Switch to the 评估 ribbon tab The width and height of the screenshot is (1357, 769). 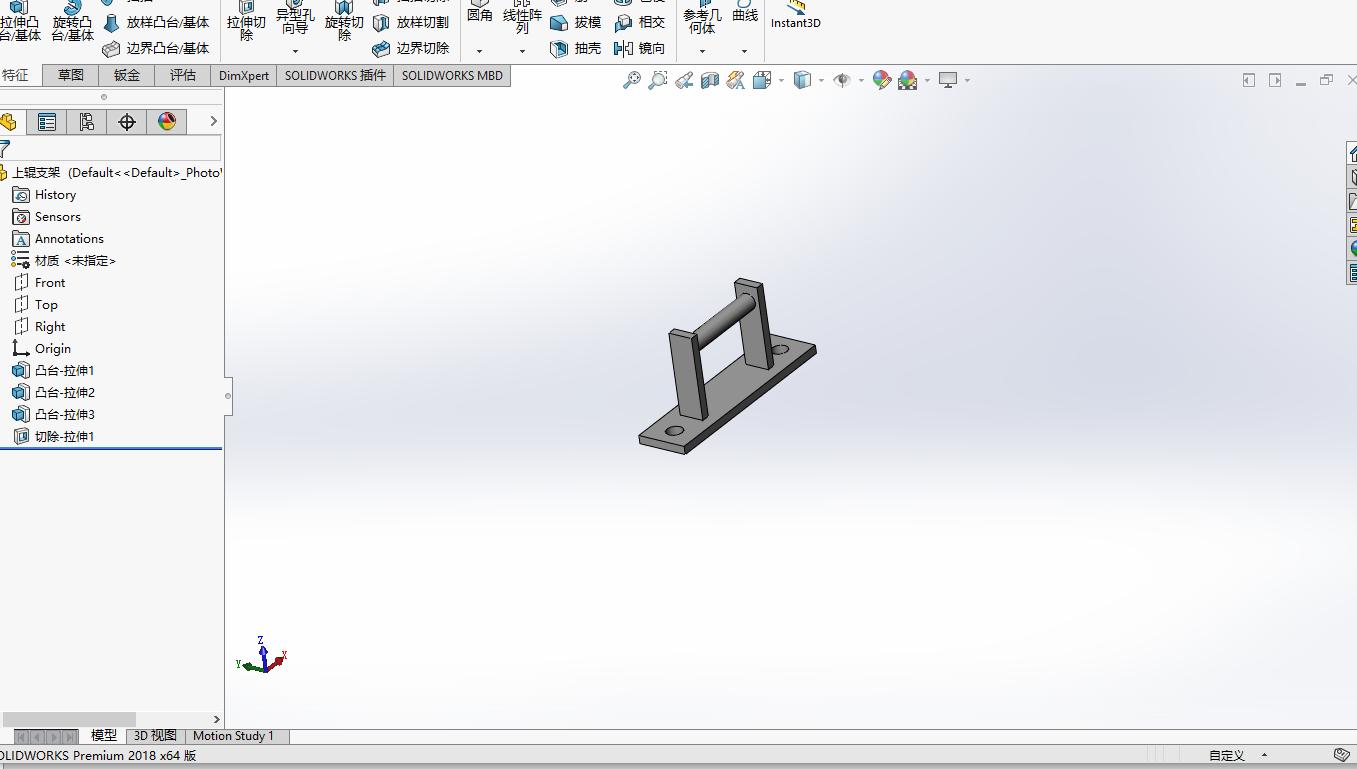coord(183,75)
